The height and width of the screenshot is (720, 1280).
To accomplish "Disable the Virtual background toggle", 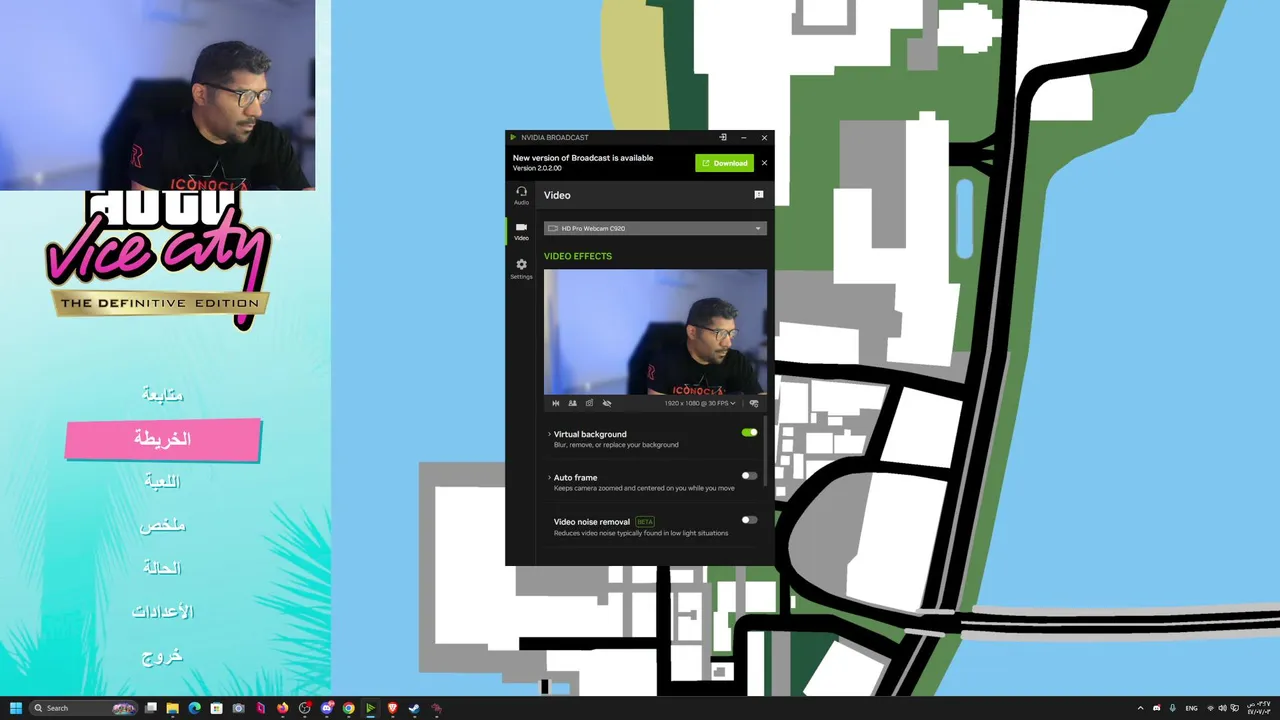I will point(749,433).
